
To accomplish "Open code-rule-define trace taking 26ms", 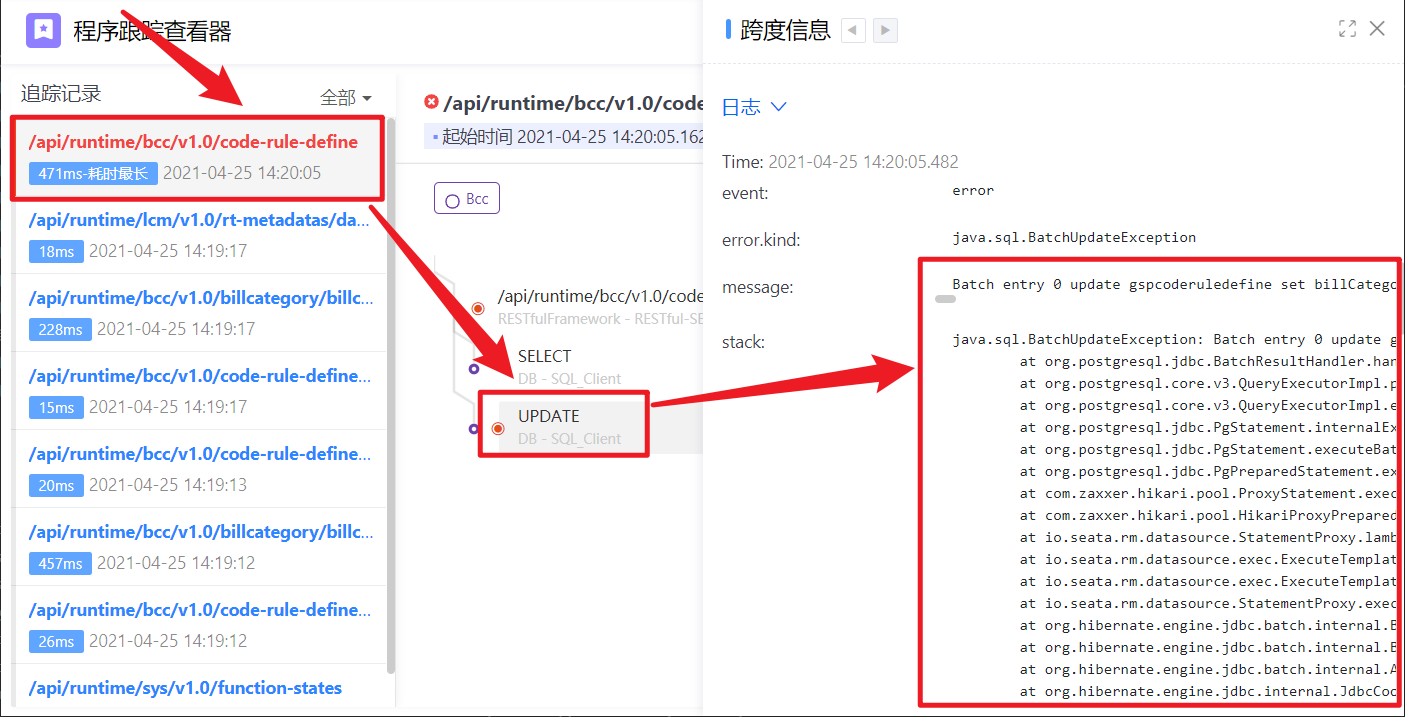I will (199, 625).
